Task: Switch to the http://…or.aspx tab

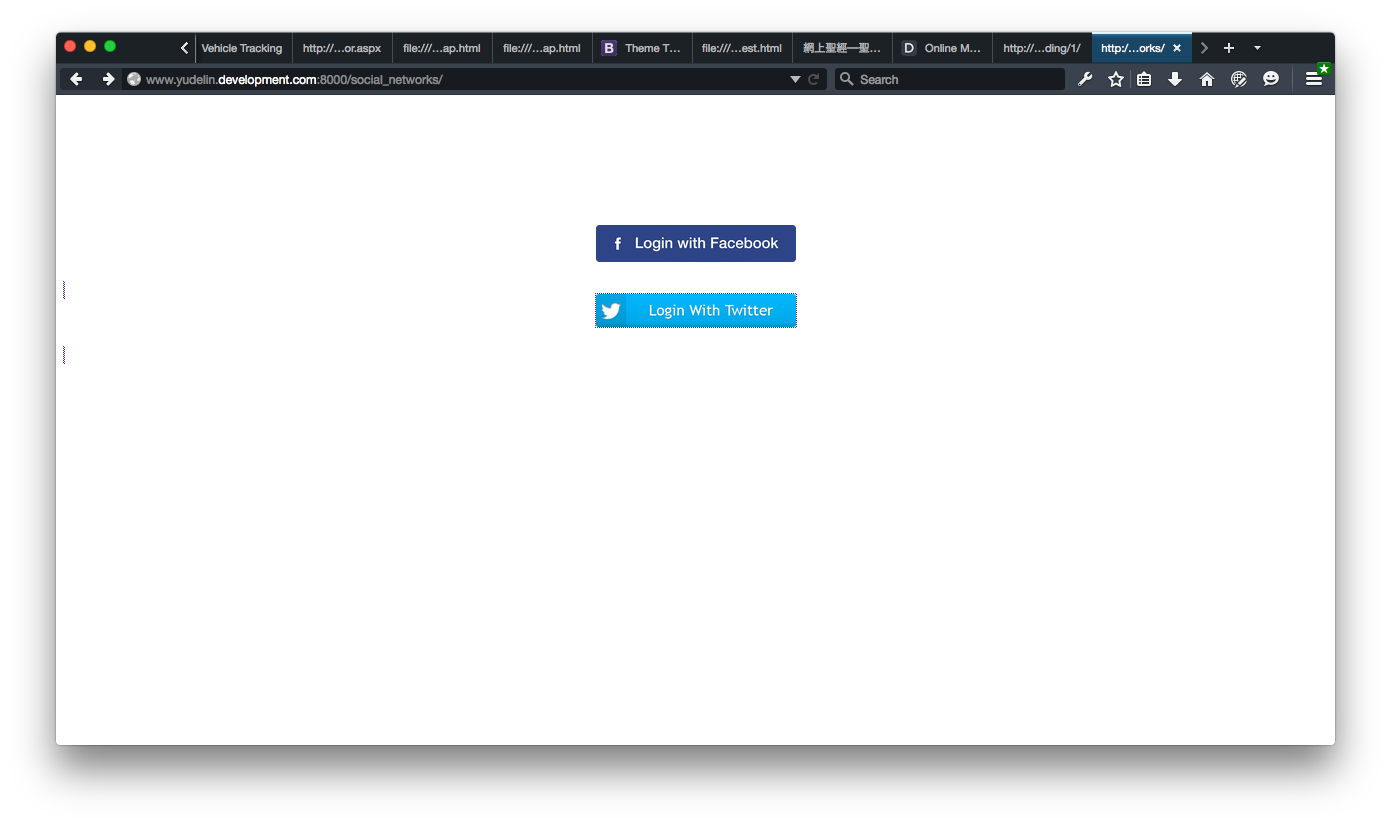Action: tap(342, 48)
